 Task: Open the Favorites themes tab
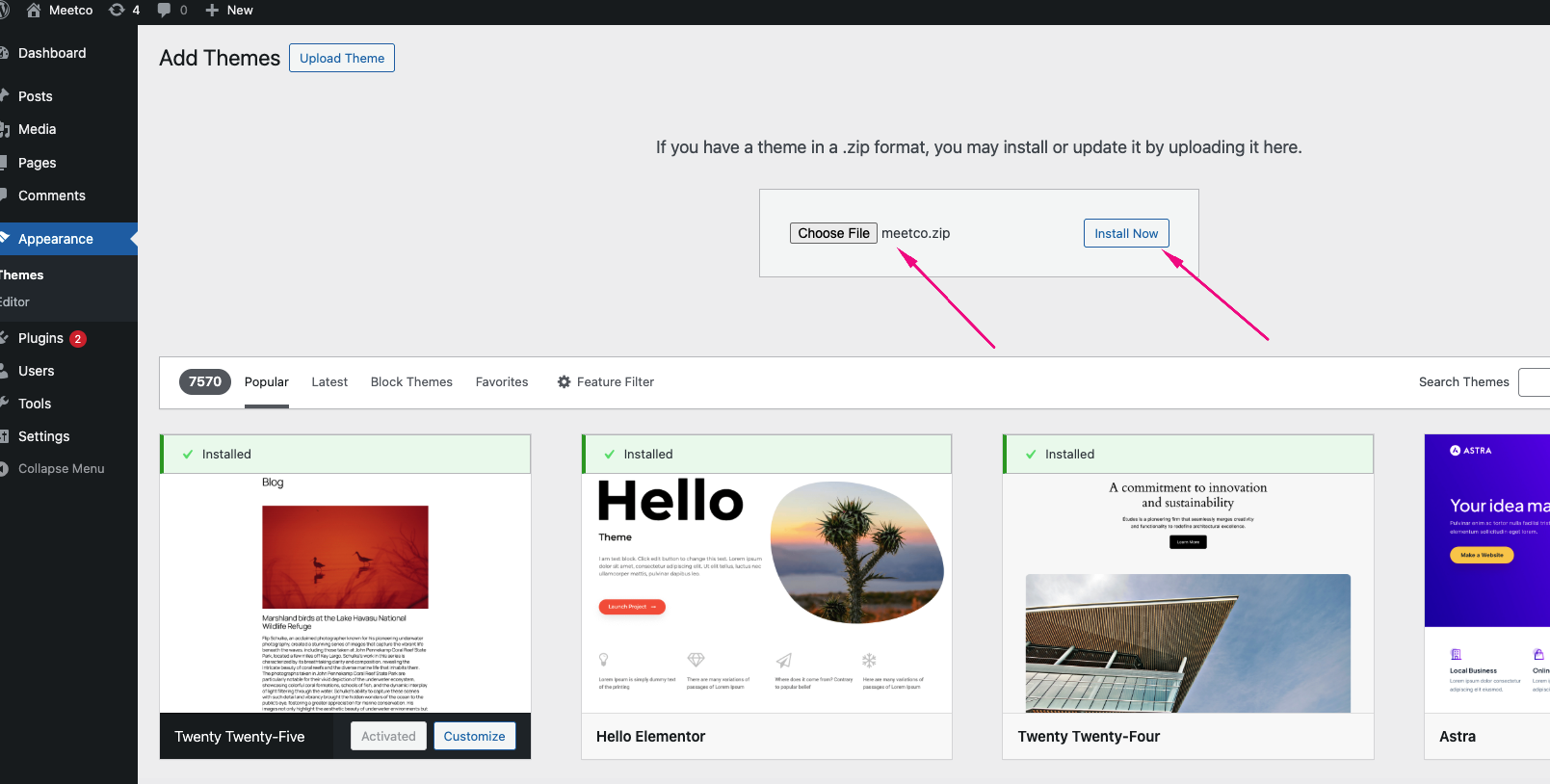coord(502,382)
